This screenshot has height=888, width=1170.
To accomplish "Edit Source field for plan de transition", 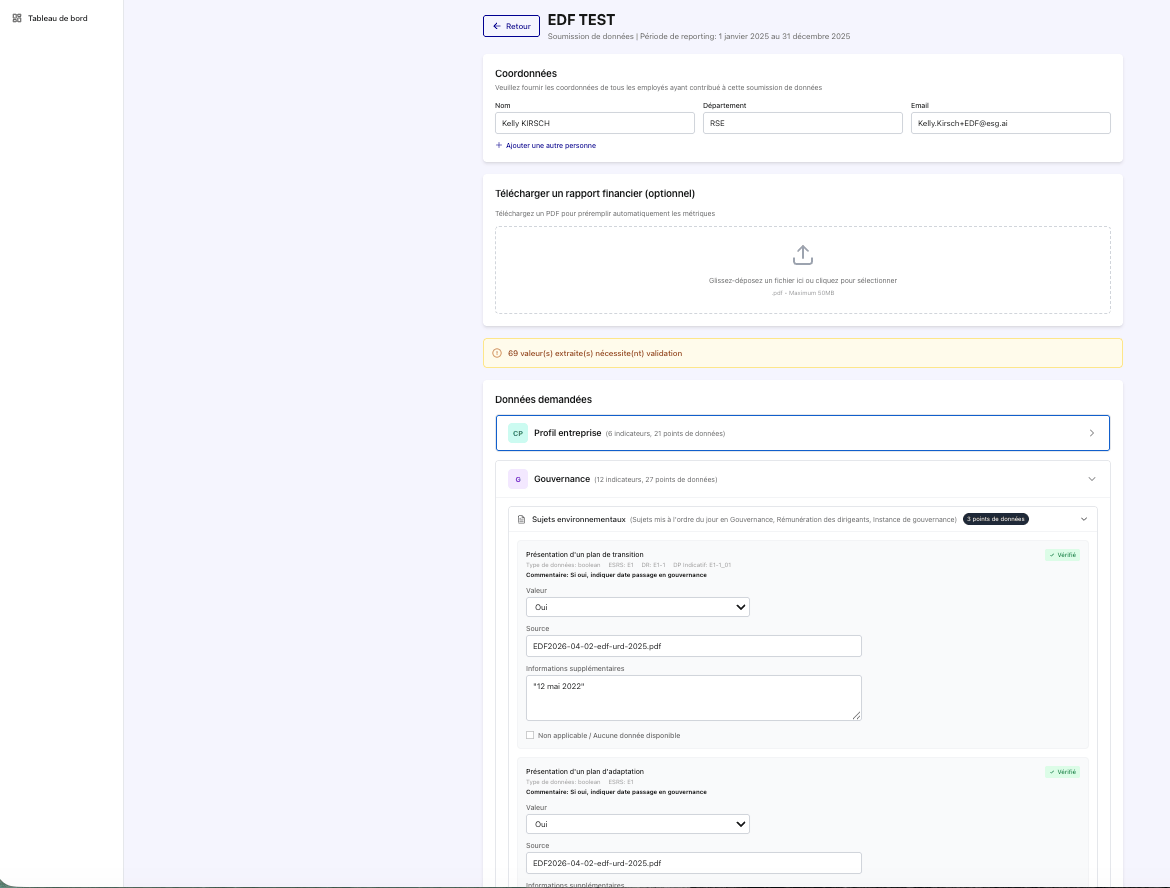I will (x=694, y=646).
